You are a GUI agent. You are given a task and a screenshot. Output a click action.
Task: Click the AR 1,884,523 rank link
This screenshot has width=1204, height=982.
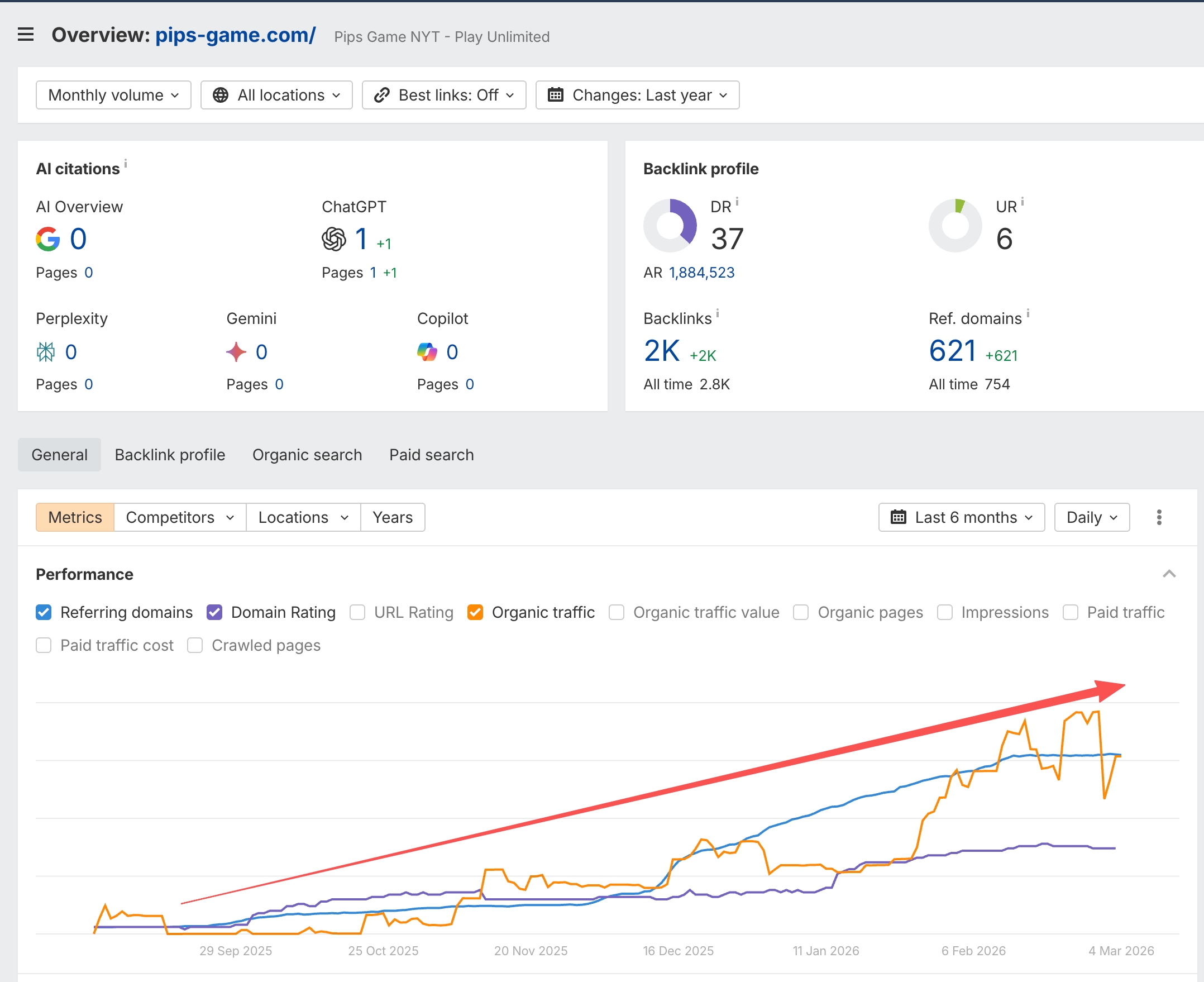point(701,272)
